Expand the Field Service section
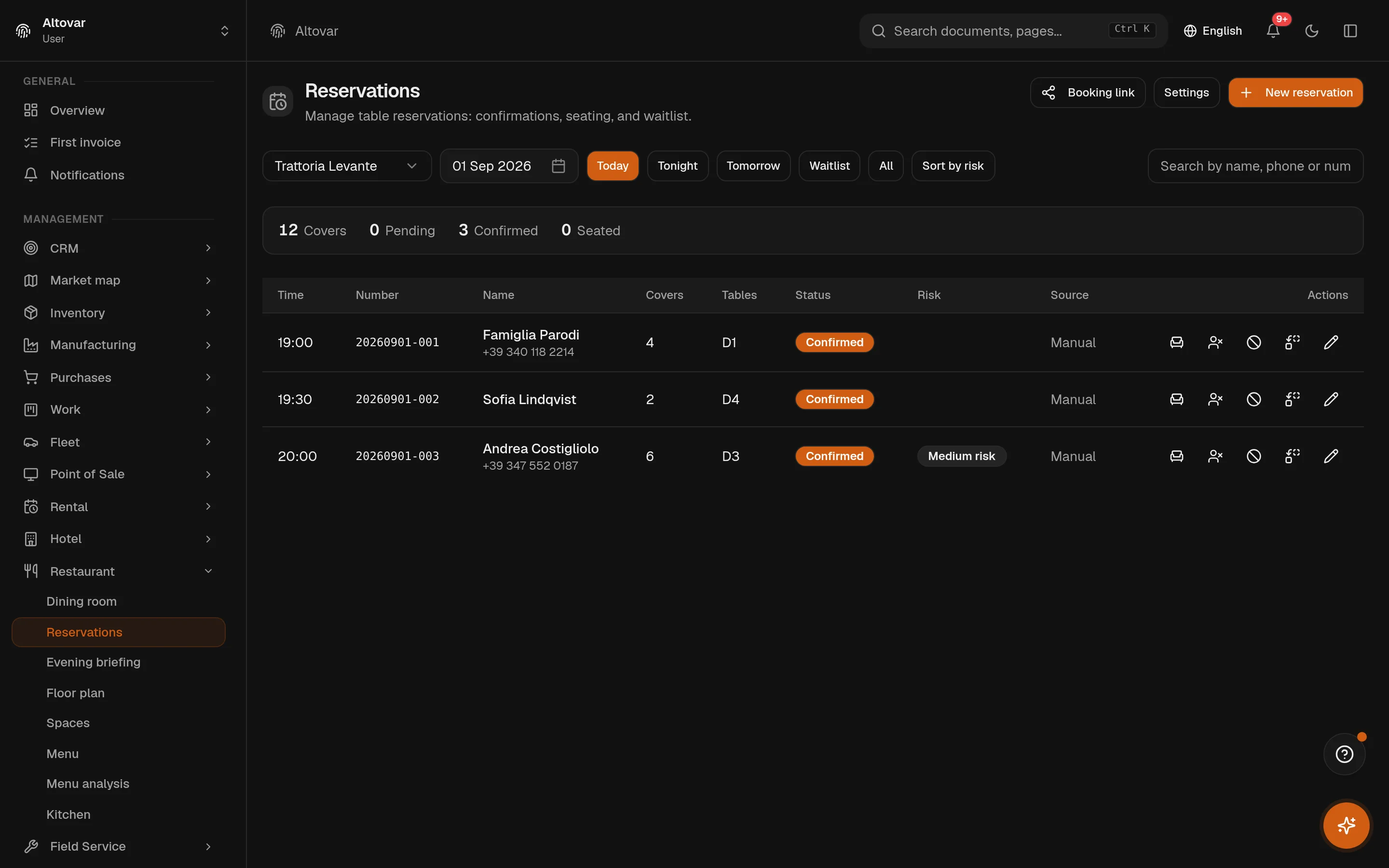This screenshot has width=1389, height=868. (x=118, y=846)
